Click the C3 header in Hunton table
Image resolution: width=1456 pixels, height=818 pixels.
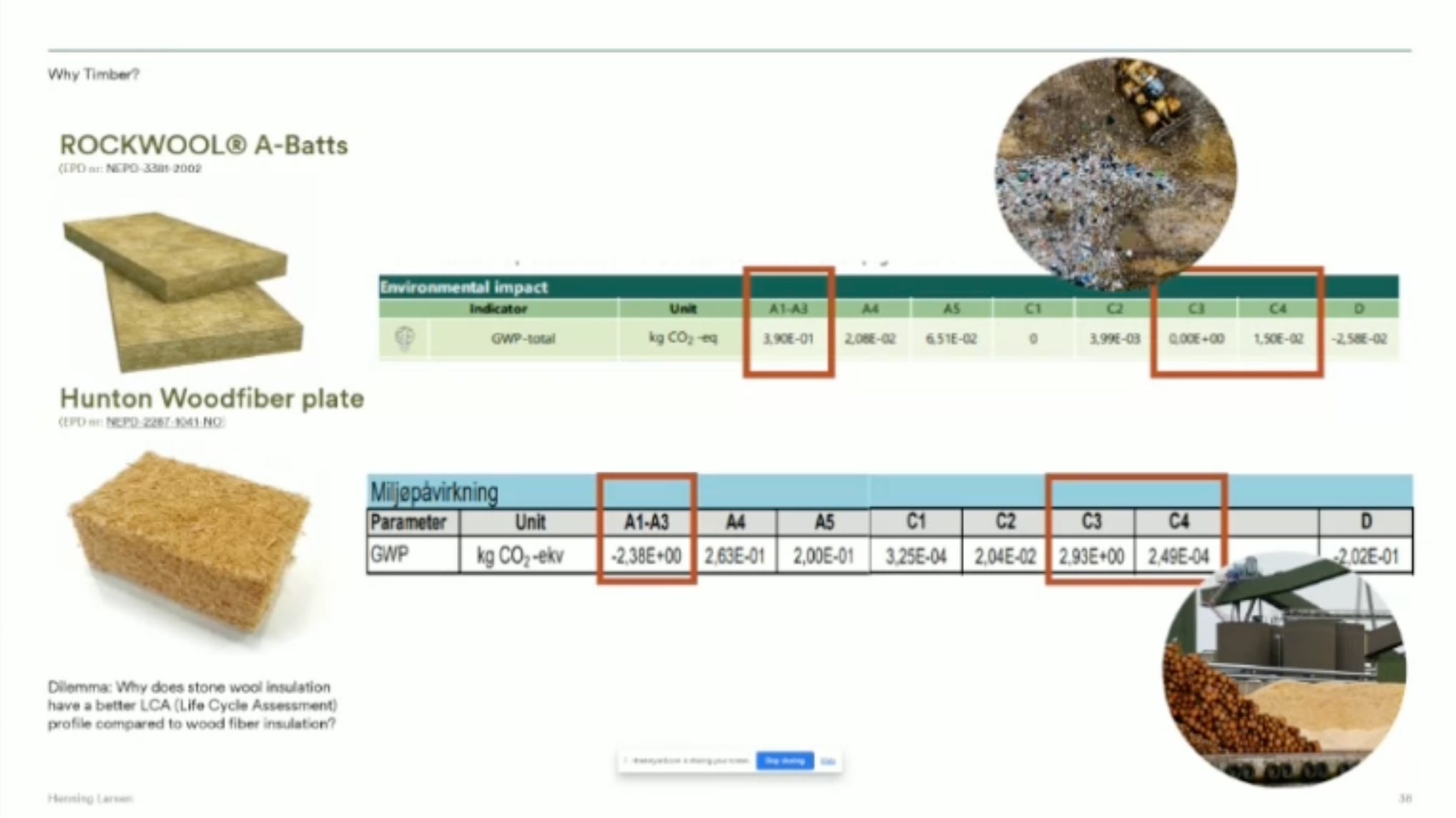1091,522
